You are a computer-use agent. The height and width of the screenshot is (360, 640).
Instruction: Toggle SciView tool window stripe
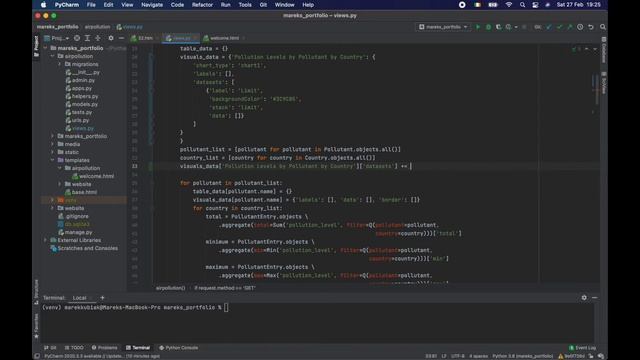604,83
